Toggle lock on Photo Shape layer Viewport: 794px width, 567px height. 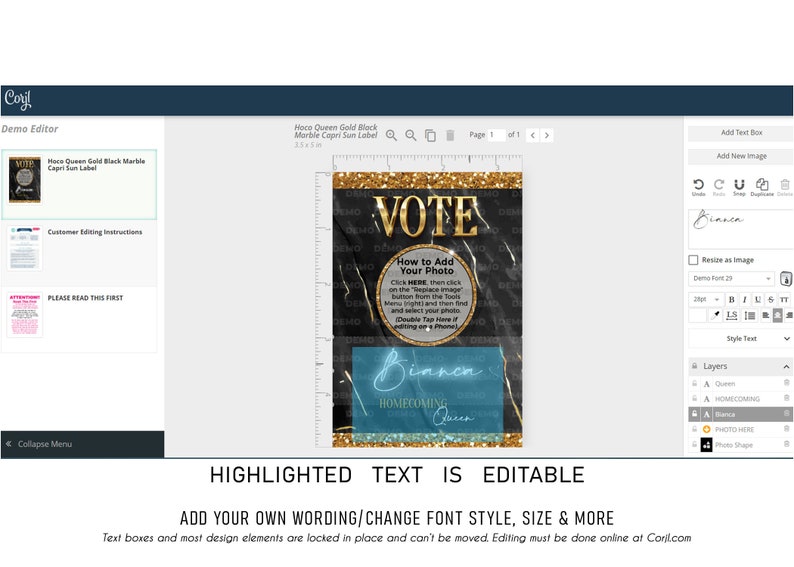pos(695,444)
